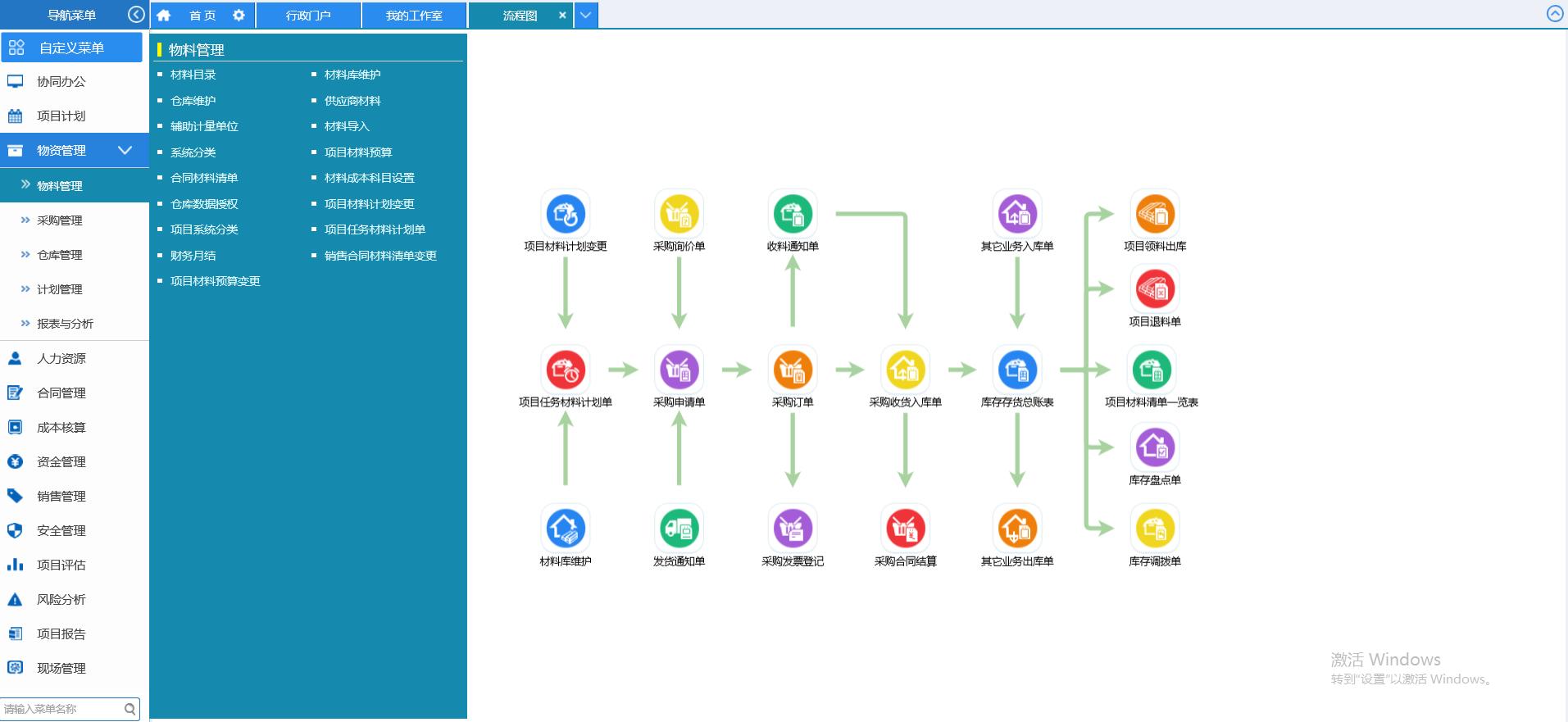Open the 材料目录 link

pos(193,75)
